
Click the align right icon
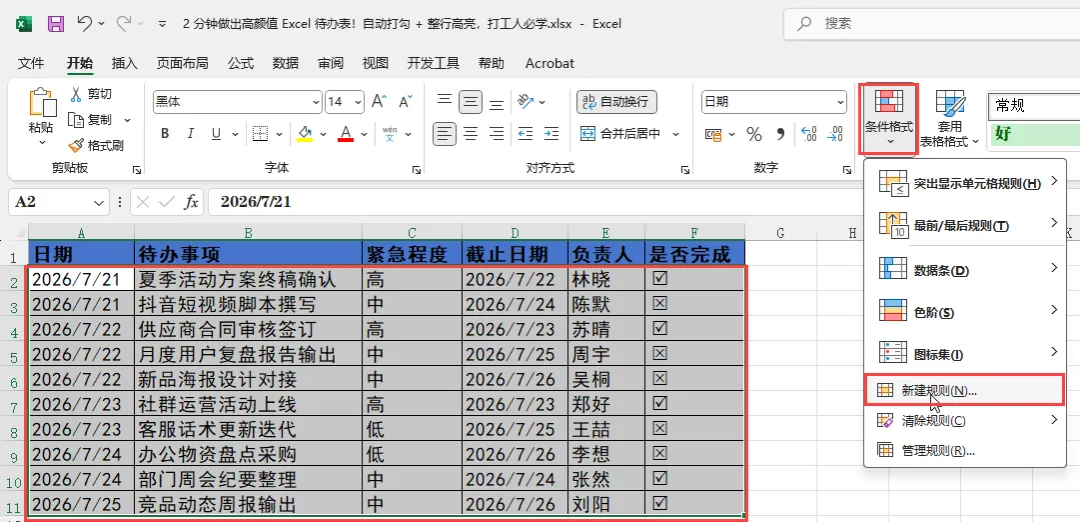pyautogui.click(x=496, y=134)
